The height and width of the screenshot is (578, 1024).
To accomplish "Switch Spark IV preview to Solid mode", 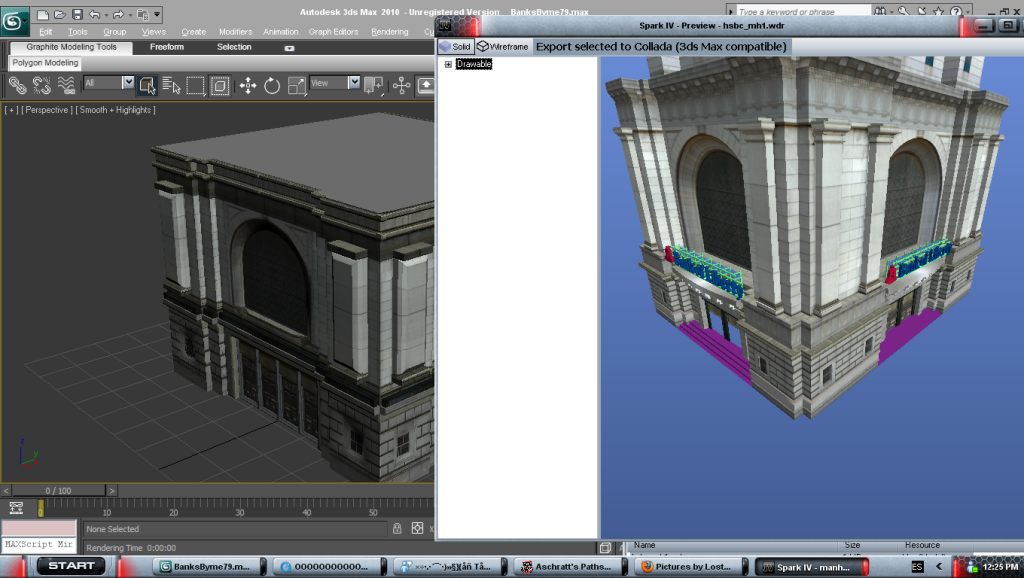I will [x=455, y=46].
